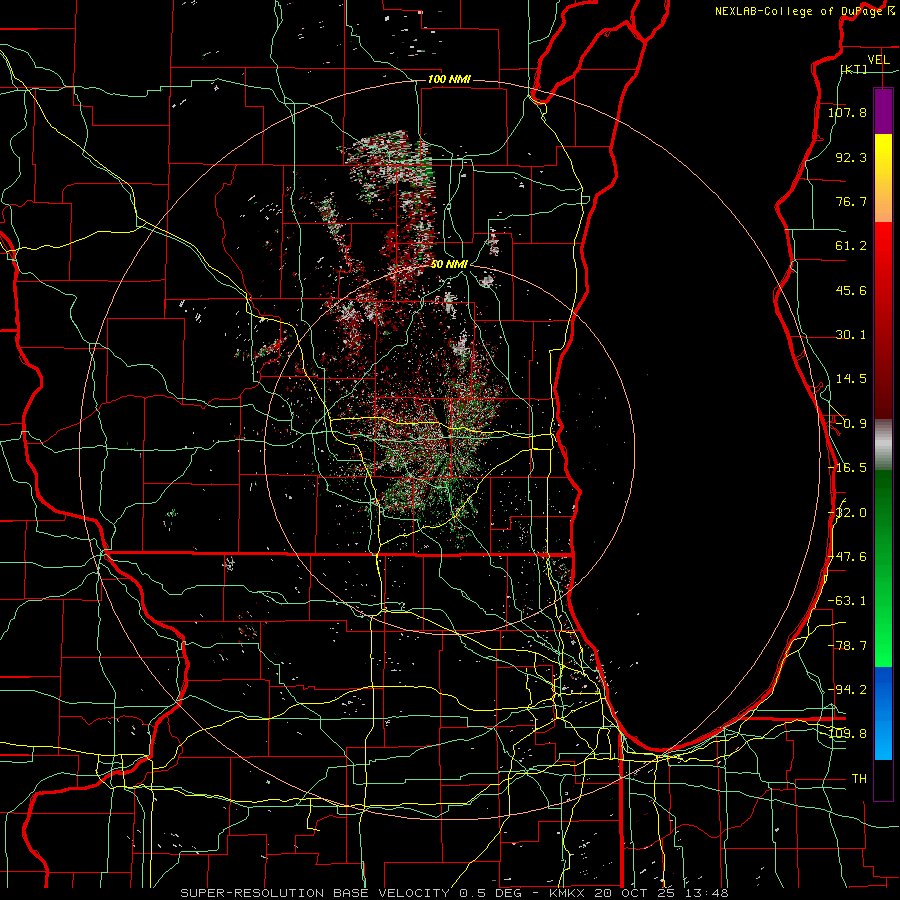Pick the yellow-orange segment of the color bar

pyautogui.click(x=883, y=178)
